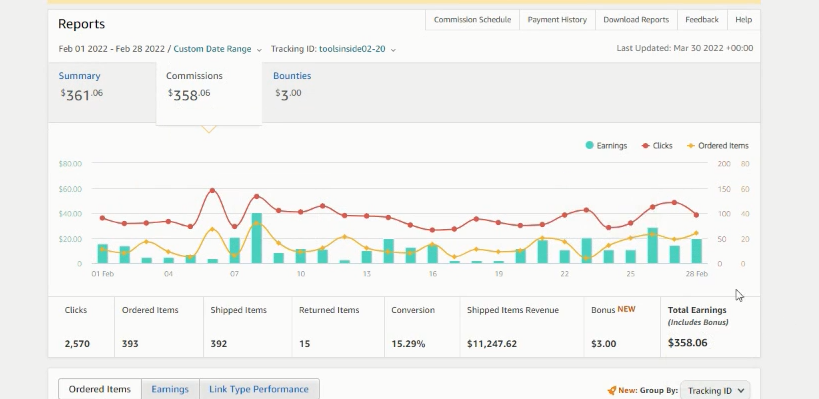The width and height of the screenshot is (819, 399).
Task: Click the tallest earnings bar on 08 Feb
Action: click(256, 238)
